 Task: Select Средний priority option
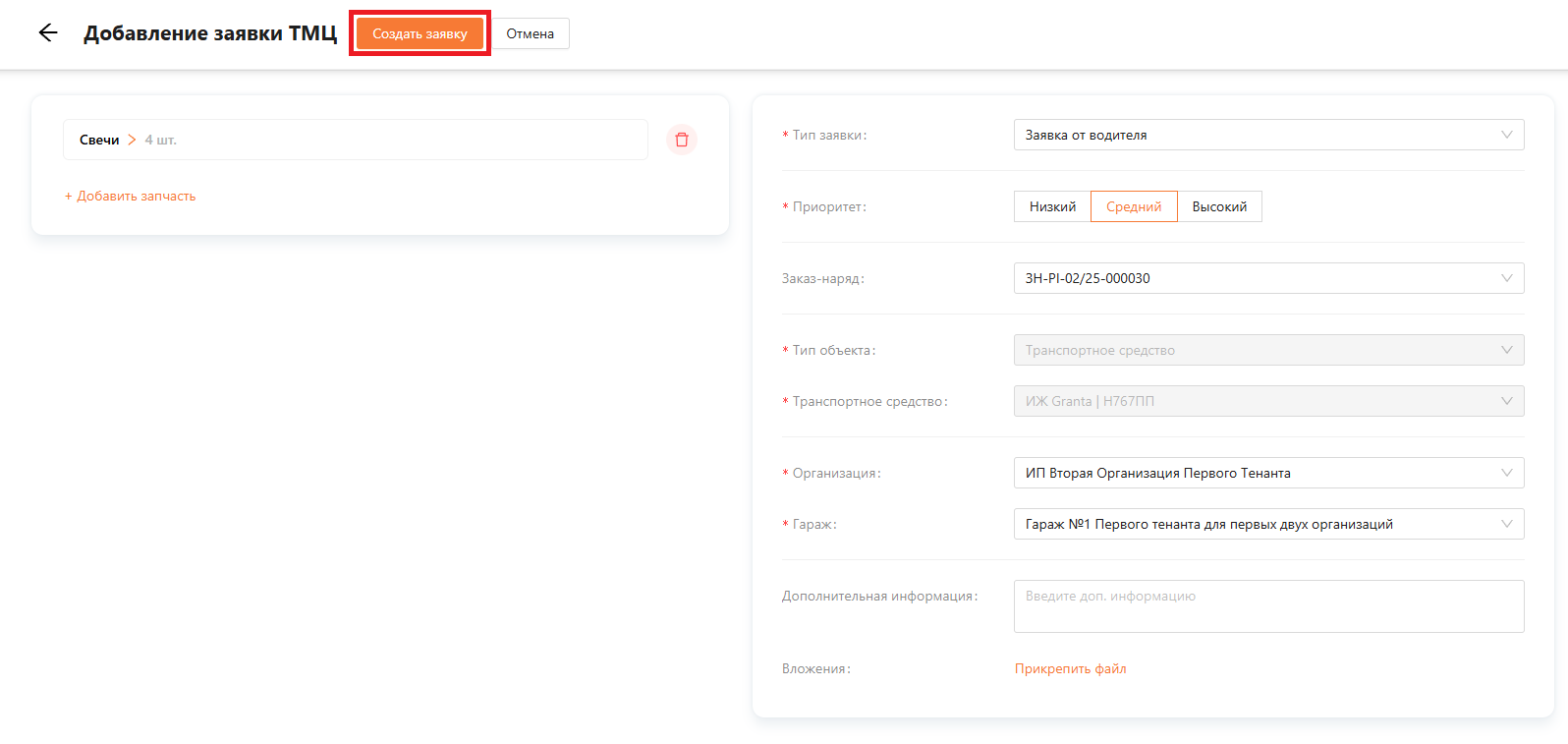click(1134, 206)
